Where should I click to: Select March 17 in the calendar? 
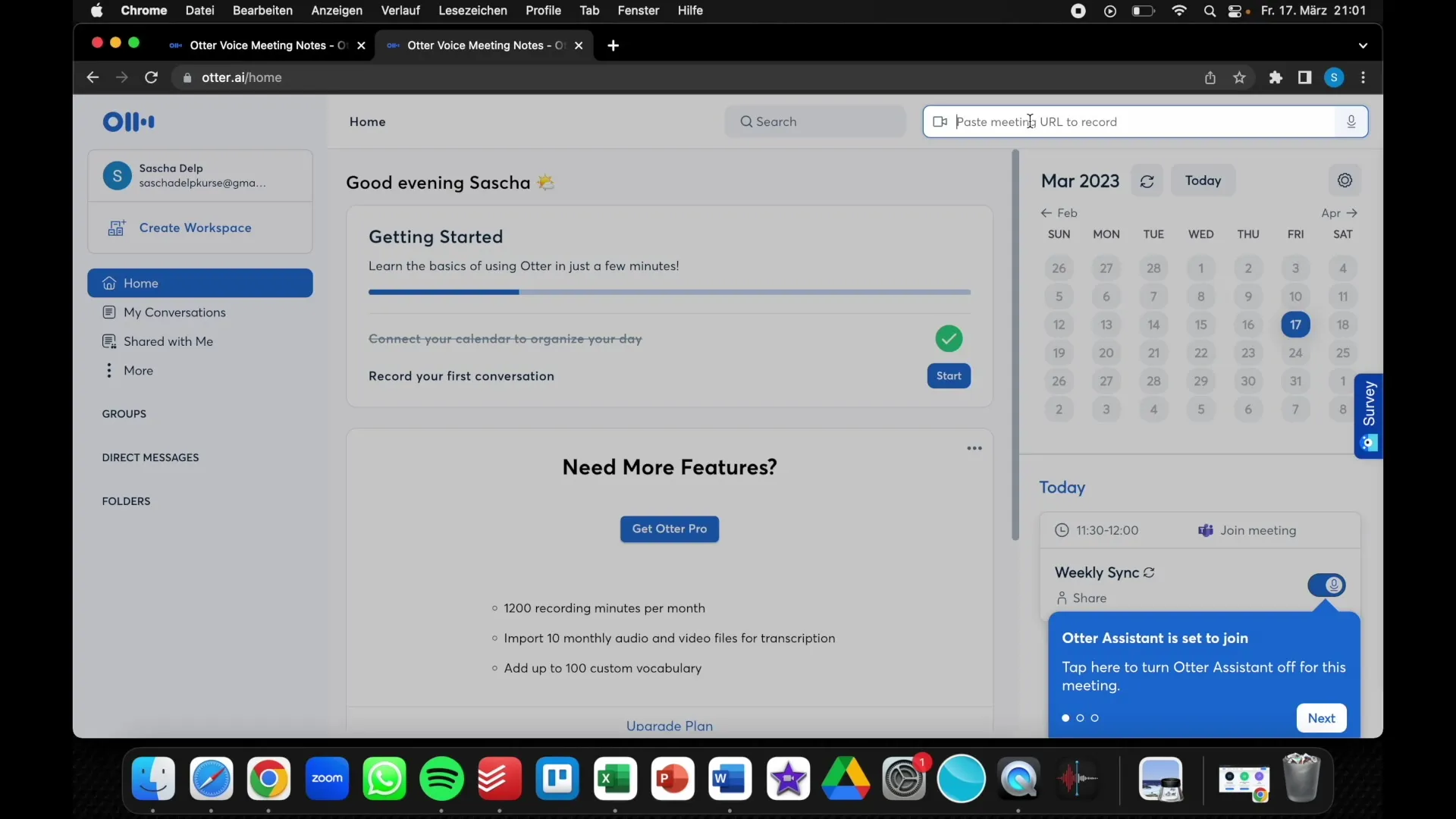(x=1295, y=325)
